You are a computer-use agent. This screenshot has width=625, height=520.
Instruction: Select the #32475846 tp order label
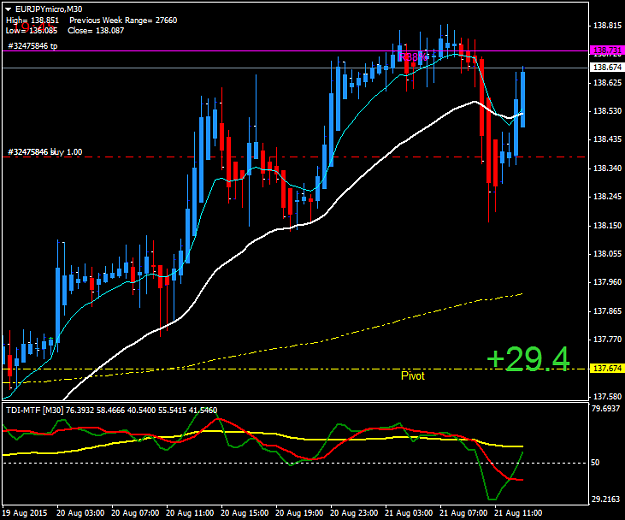[33, 46]
